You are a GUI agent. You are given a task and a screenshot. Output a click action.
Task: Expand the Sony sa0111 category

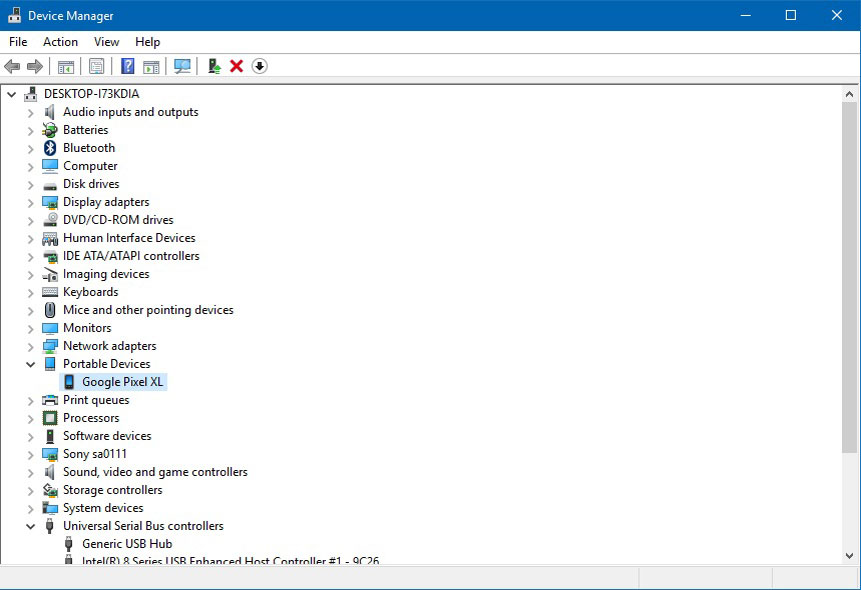30,455
